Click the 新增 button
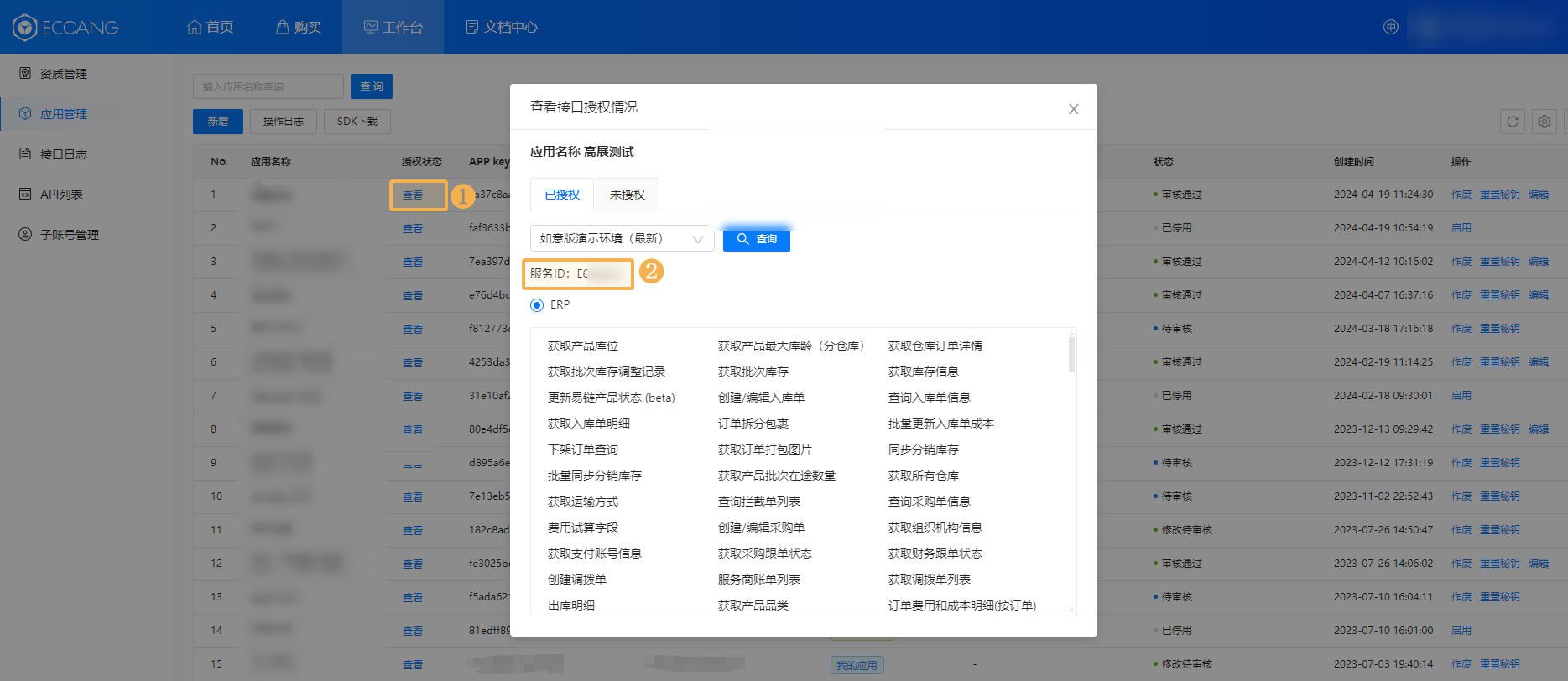The height and width of the screenshot is (681, 1568). tap(218, 122)
